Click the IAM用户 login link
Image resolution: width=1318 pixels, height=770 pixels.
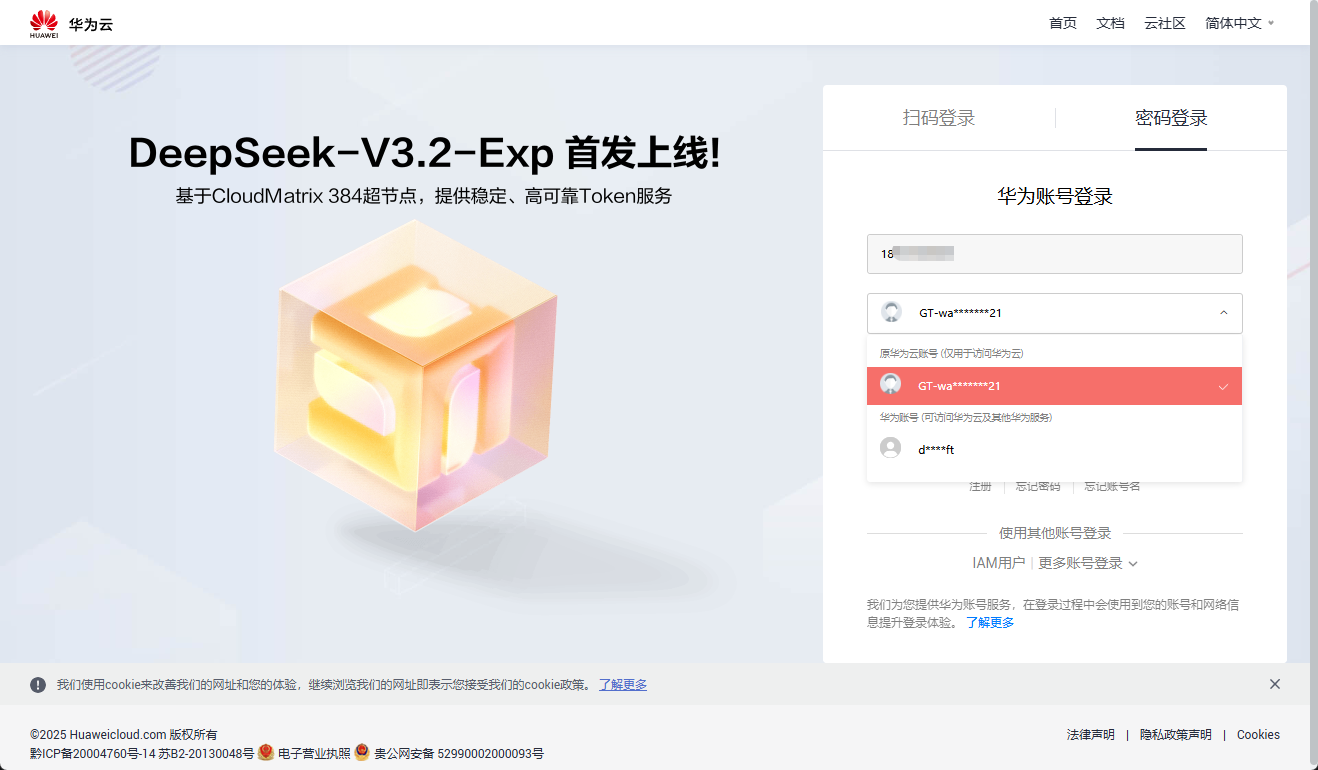(x=998, y=563)
